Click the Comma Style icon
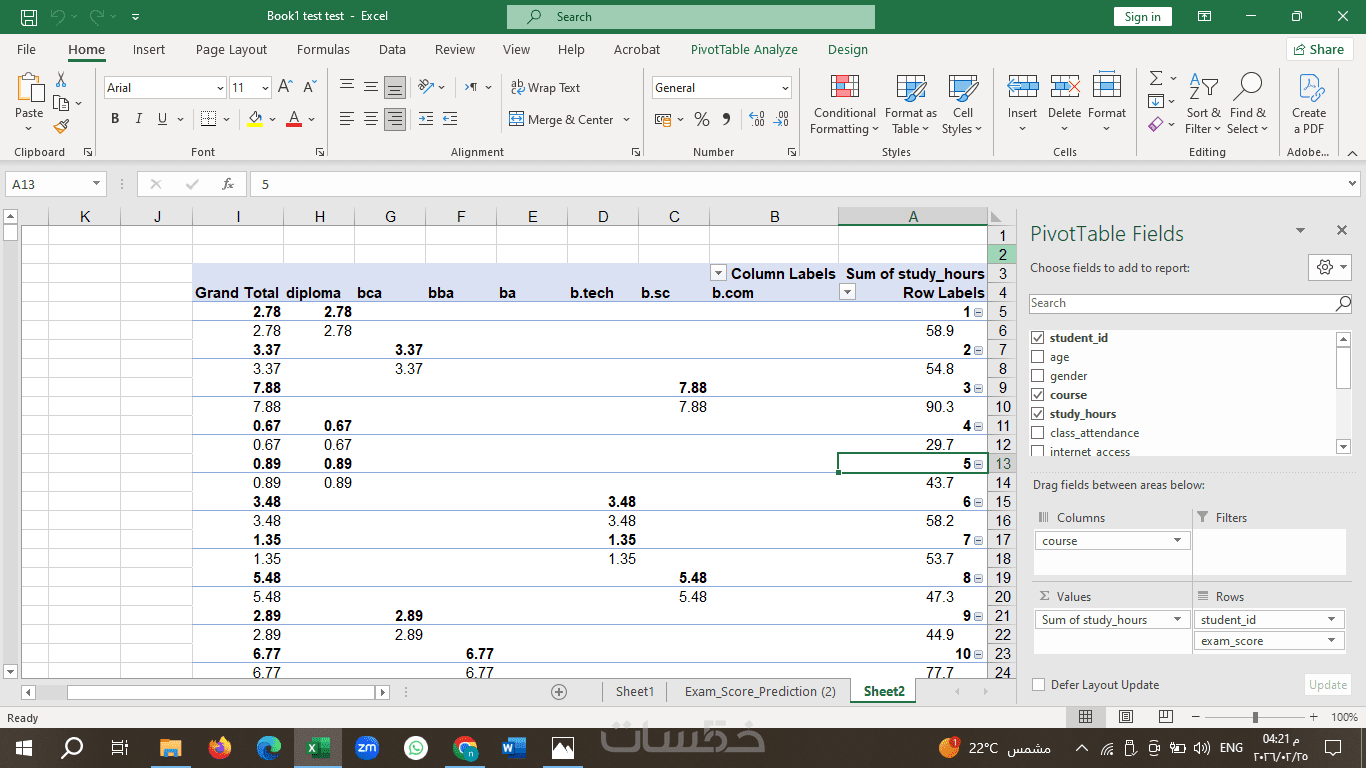 726,119
